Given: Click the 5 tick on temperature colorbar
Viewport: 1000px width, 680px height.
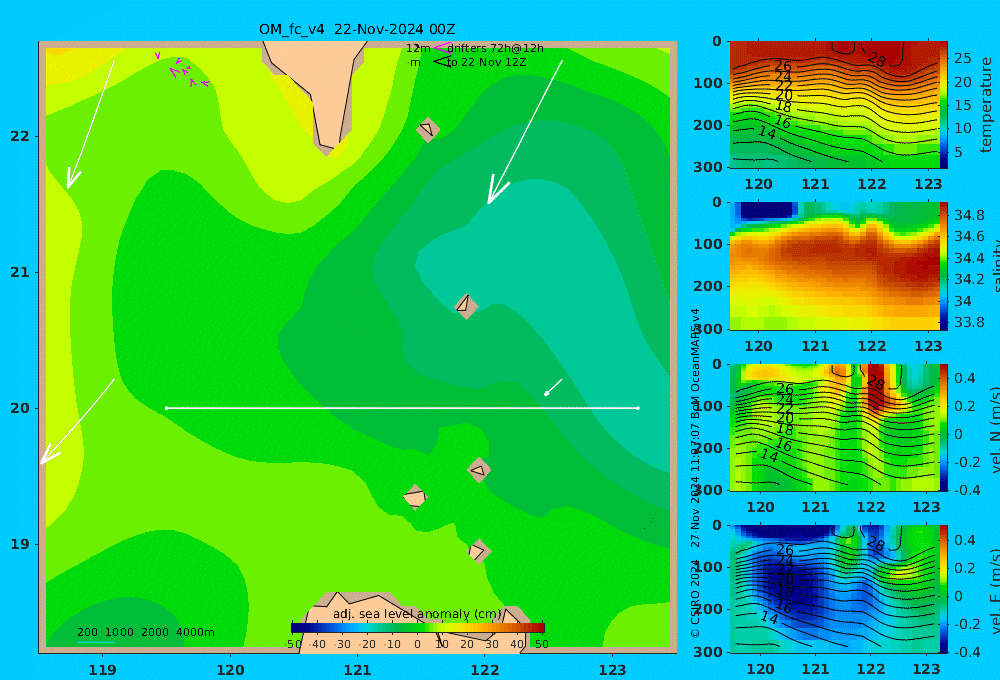Looking at the screenshot, I should [958, 152].
